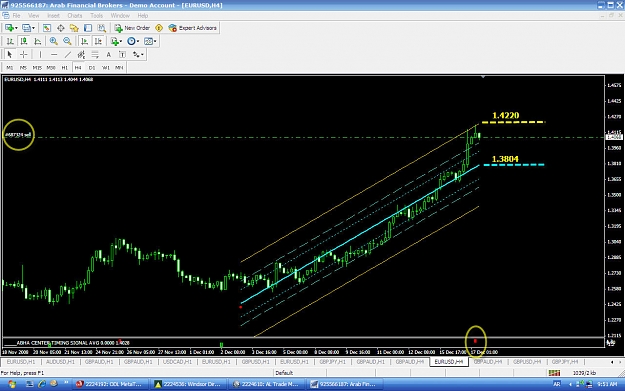625x391 pixels.
Task: Toggle Expert Advisors on or off
Action: click(193, 28)
